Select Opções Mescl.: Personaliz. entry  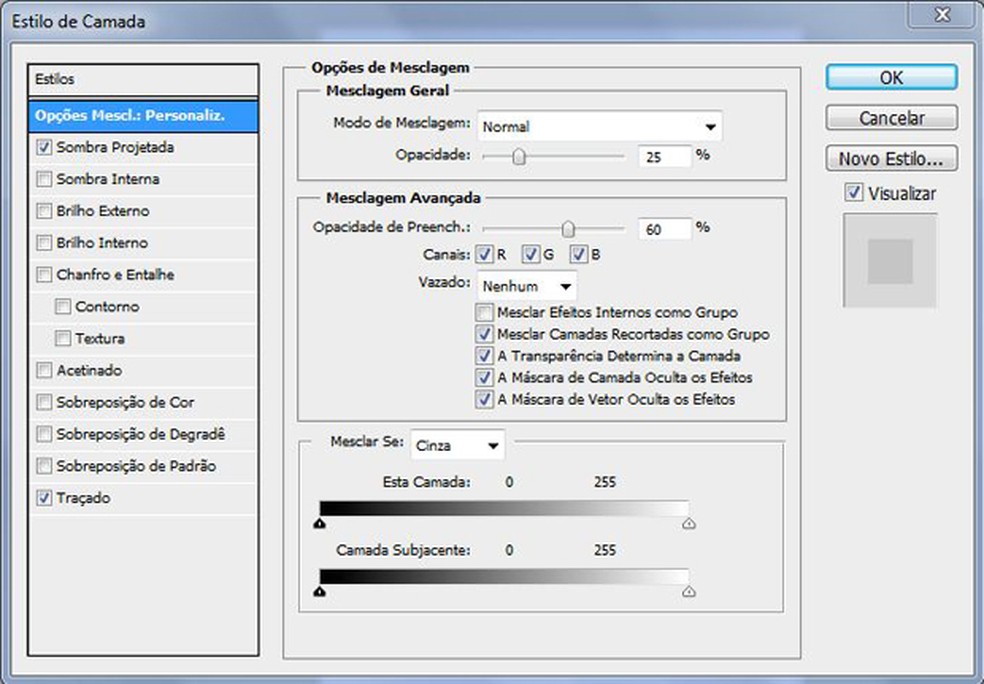pyautogui.click(x=143, y=116)
